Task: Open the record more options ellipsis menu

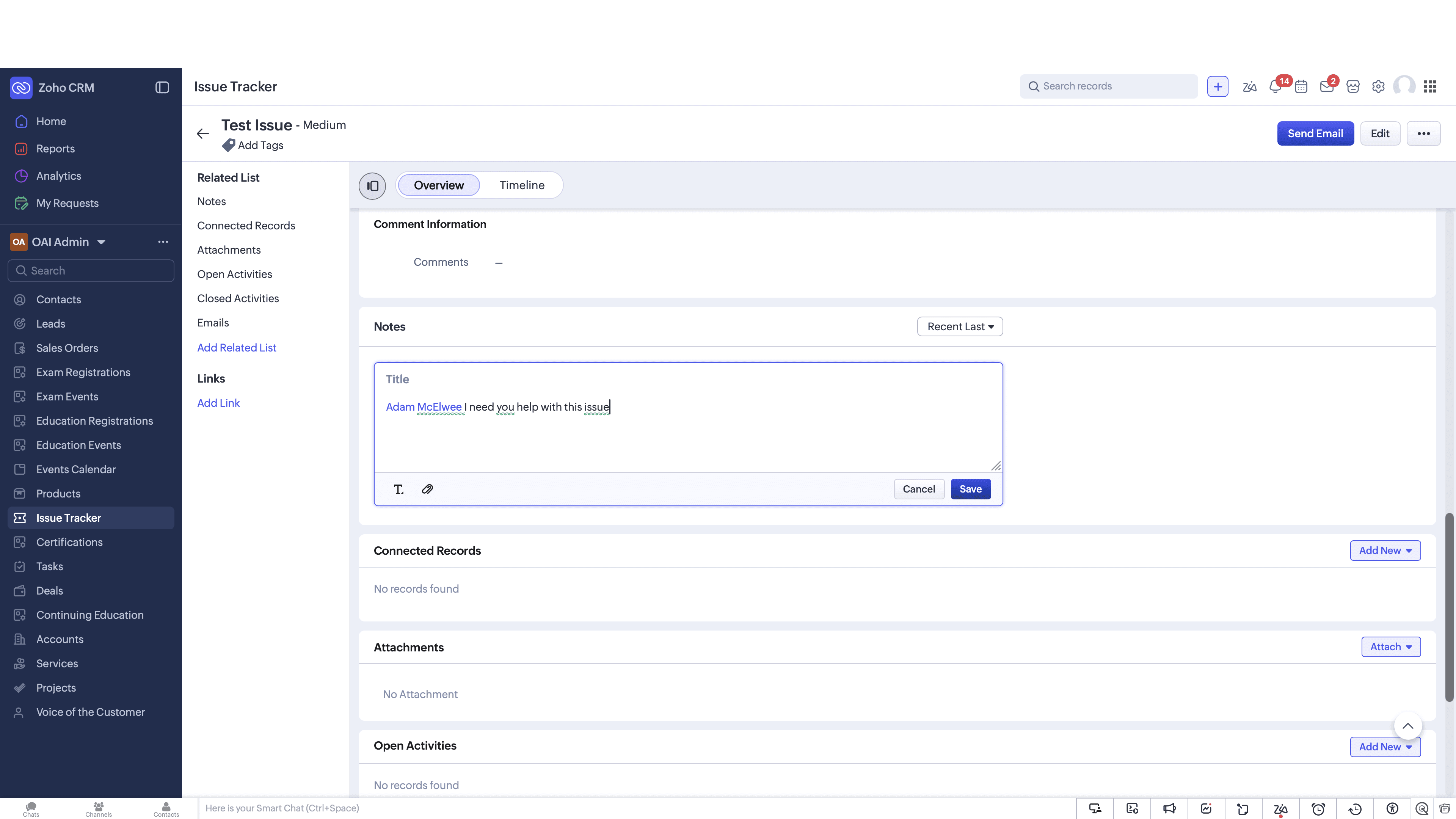Action: point(1423,133)
